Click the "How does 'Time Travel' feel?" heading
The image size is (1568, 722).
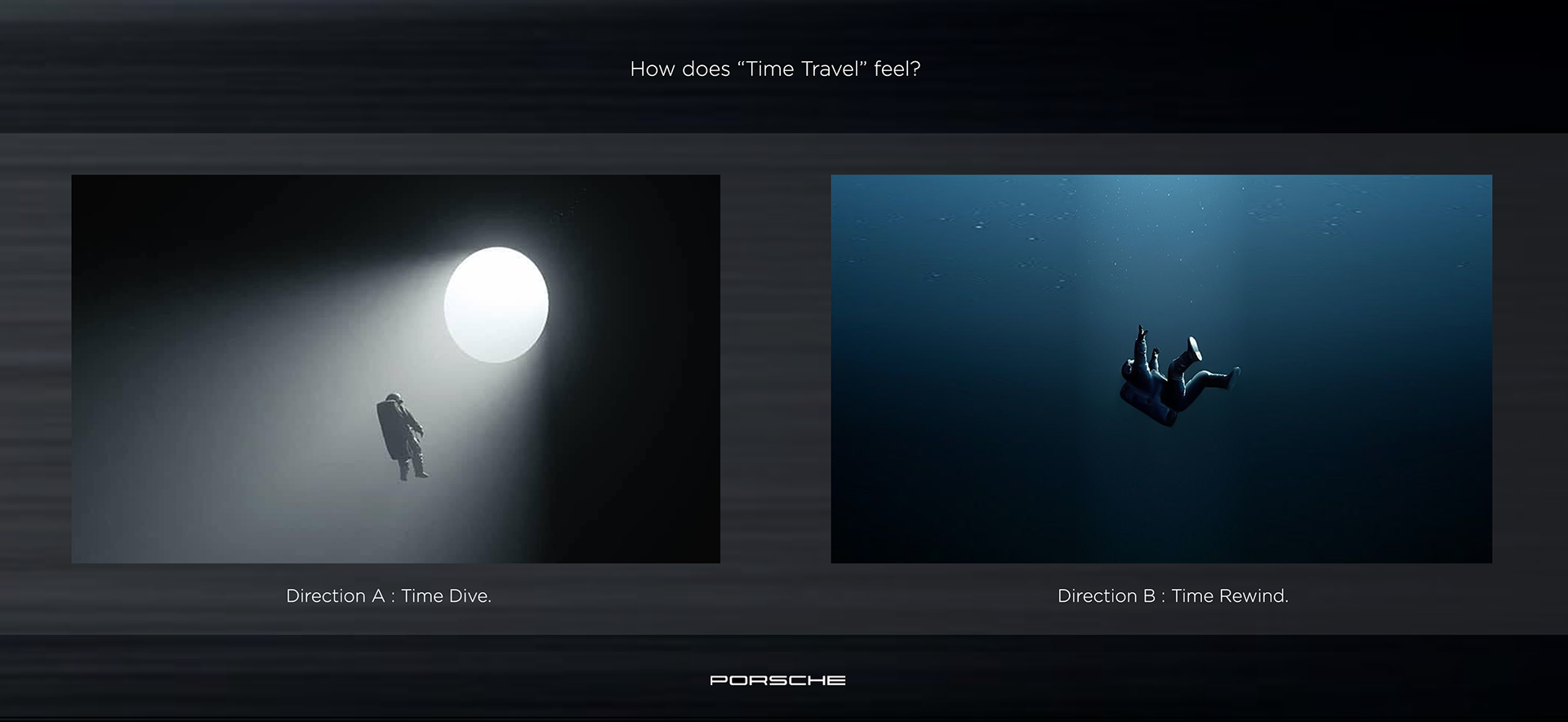(x=775, y=69)
